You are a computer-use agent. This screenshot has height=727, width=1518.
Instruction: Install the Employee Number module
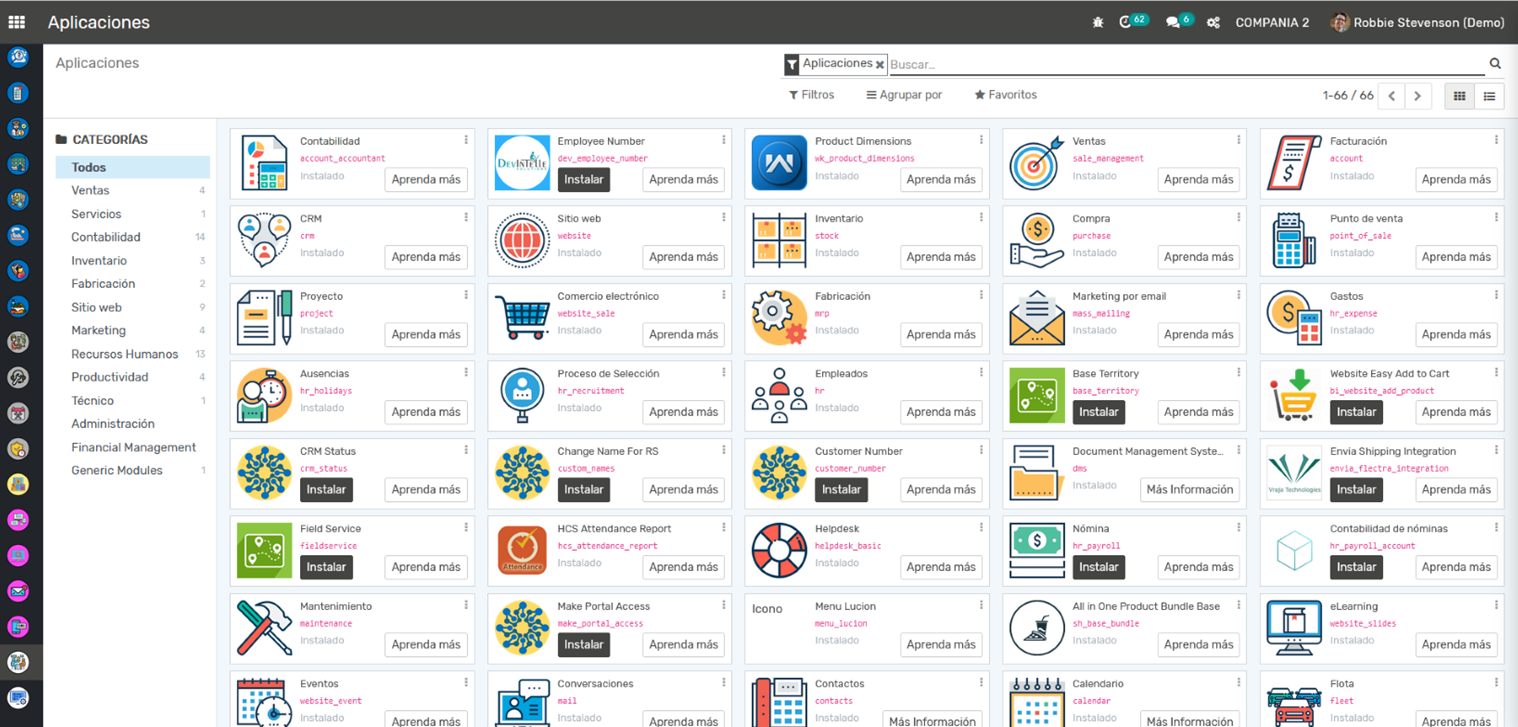[x=583, y=180]
